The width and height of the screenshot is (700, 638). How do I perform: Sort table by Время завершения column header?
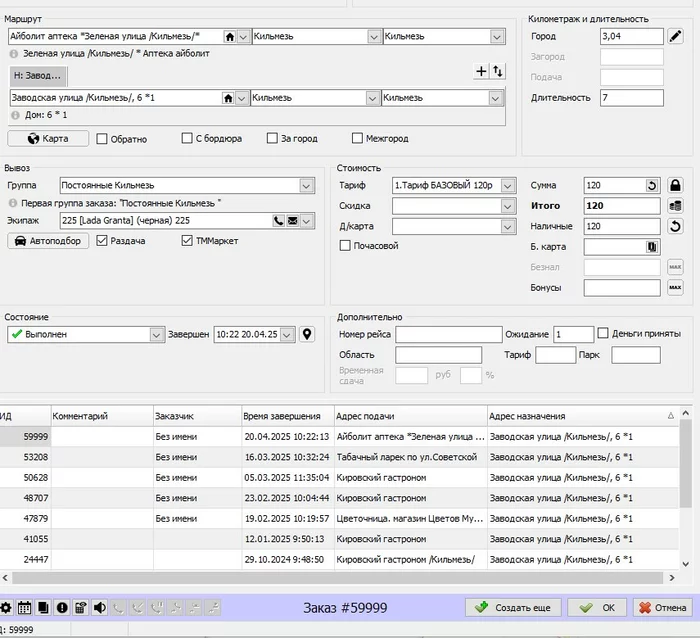282,416
